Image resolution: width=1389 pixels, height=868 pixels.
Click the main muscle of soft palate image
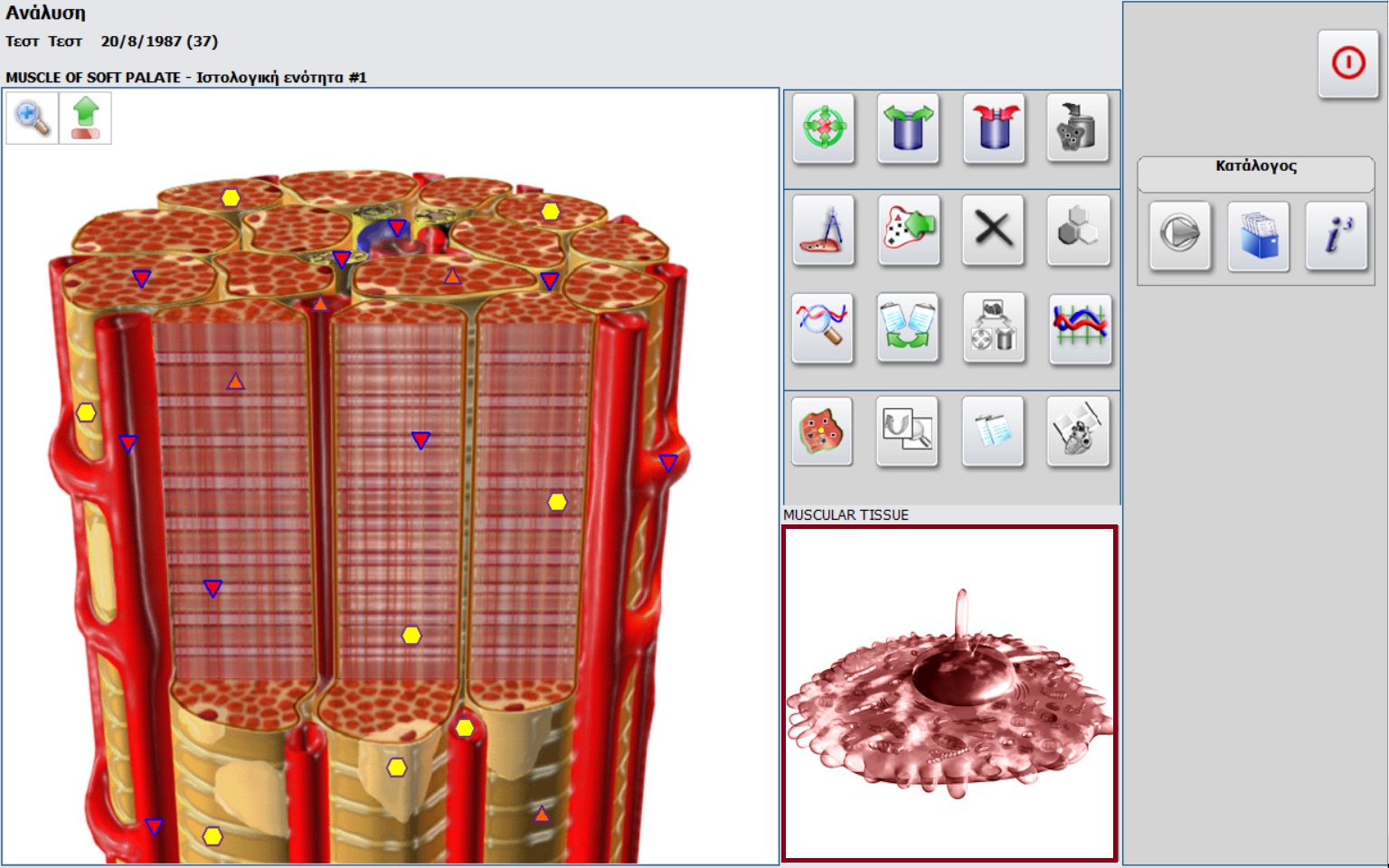(x=390, y=476)
